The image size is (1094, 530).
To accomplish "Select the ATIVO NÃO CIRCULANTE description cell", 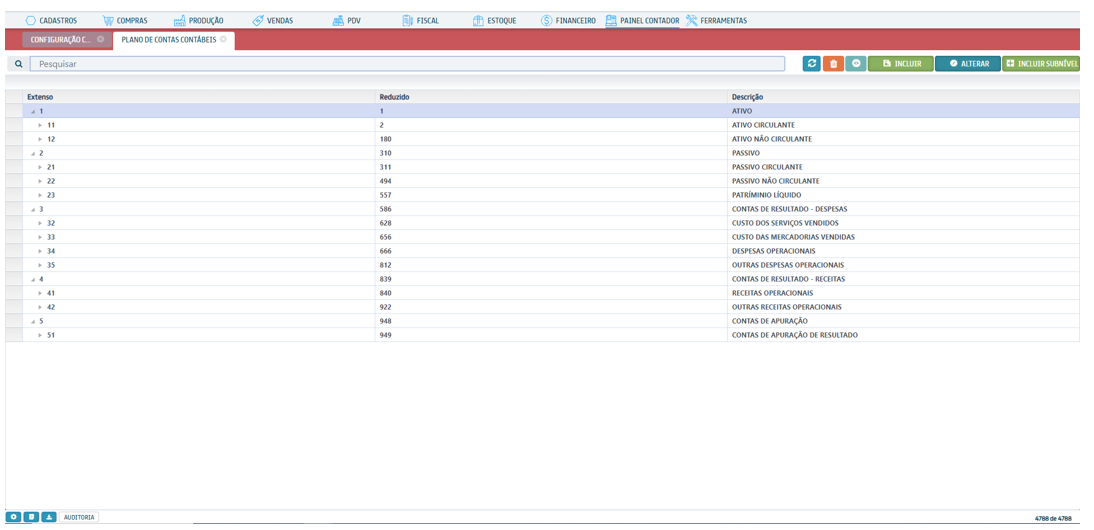I will 904,139.
